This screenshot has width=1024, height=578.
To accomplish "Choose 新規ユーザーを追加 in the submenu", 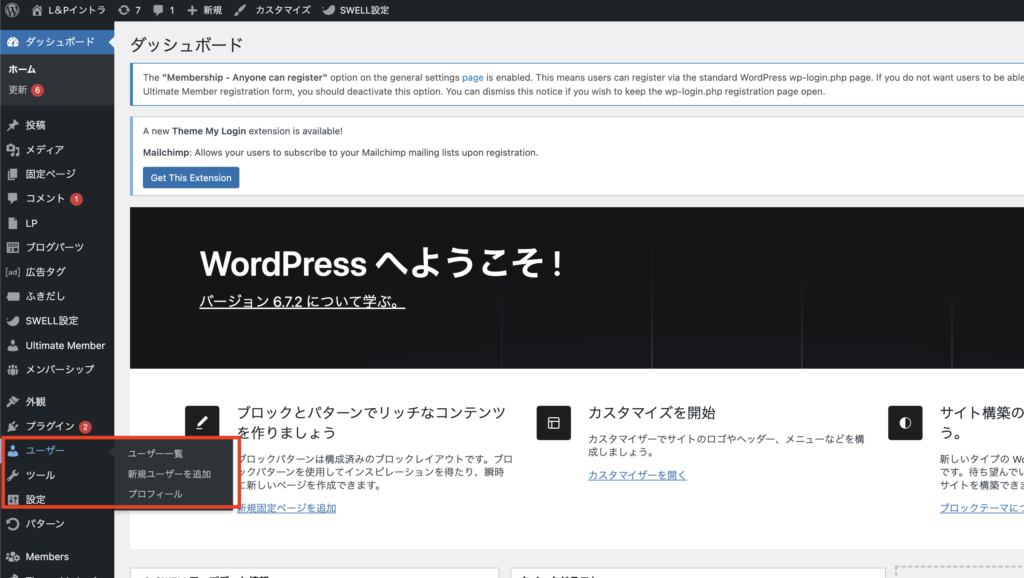I will (x=169, y=474).
